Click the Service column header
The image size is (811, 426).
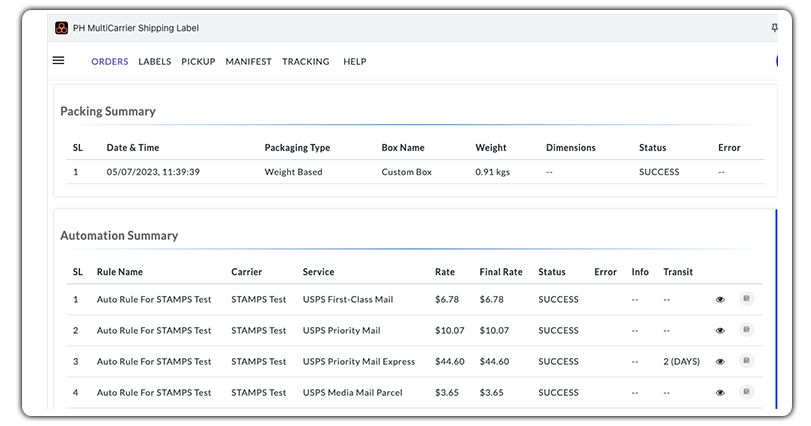(319, 272)
